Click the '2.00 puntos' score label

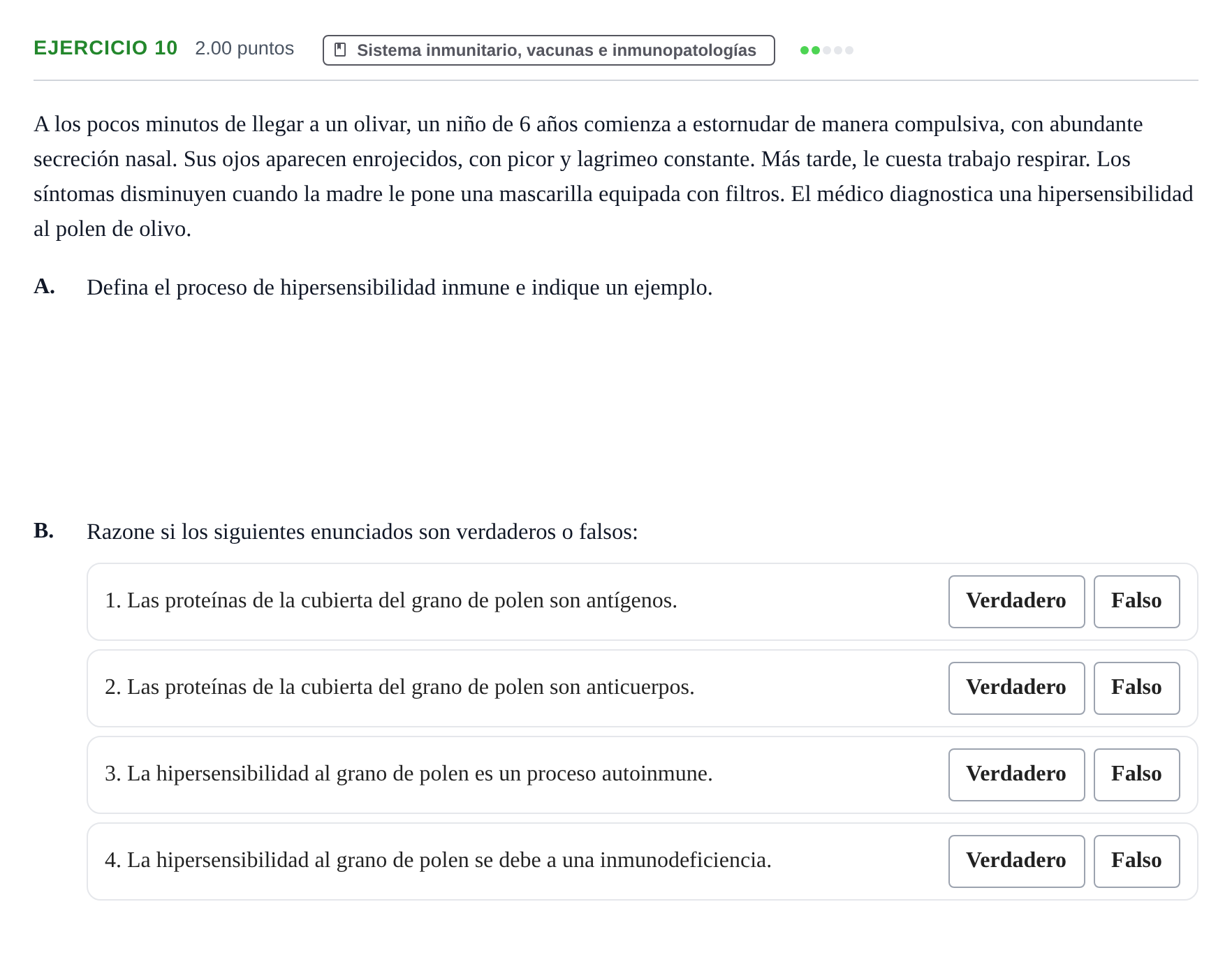(244, 48)
